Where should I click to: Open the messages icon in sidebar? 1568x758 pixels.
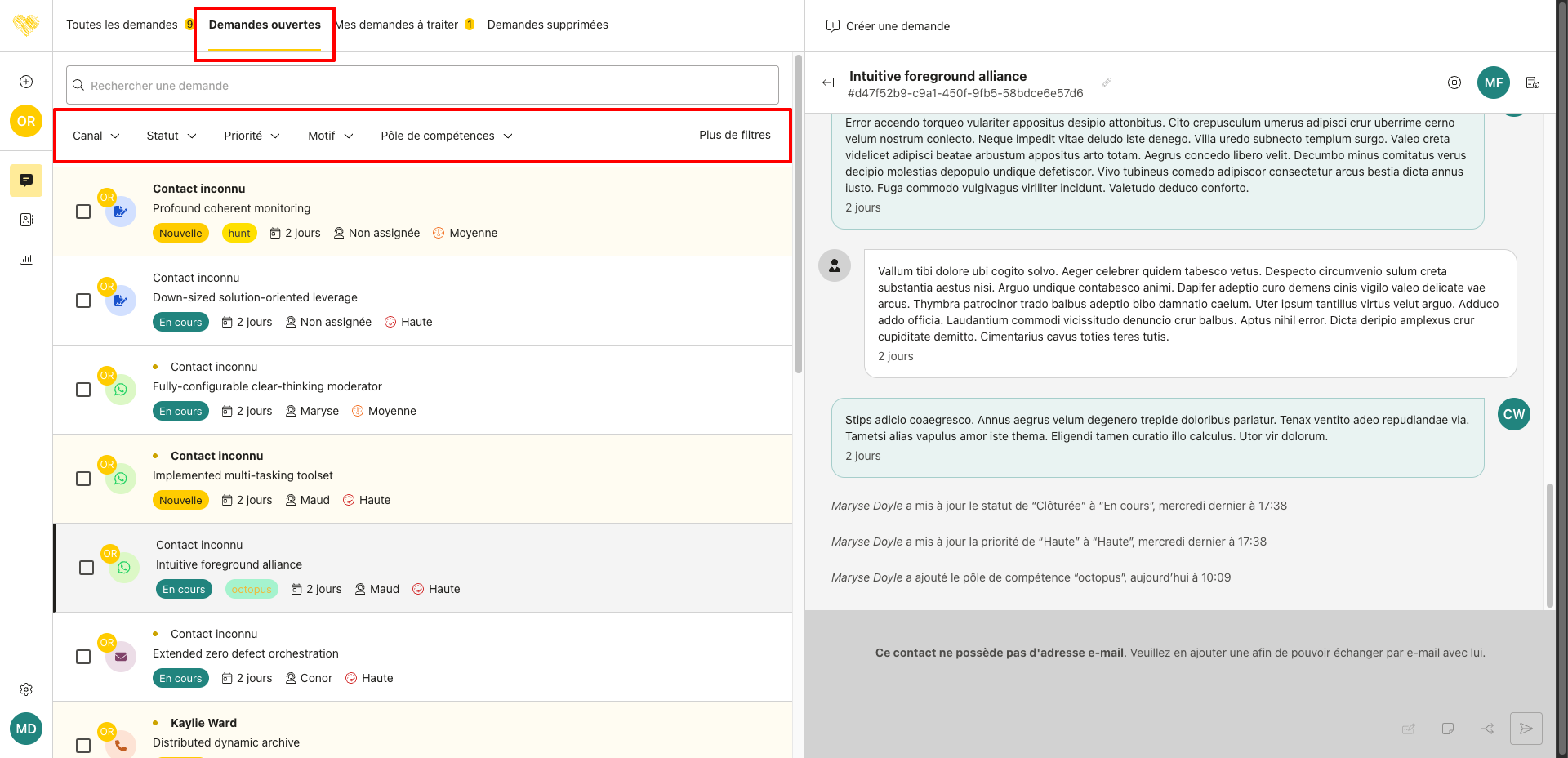tap(26, 181)
